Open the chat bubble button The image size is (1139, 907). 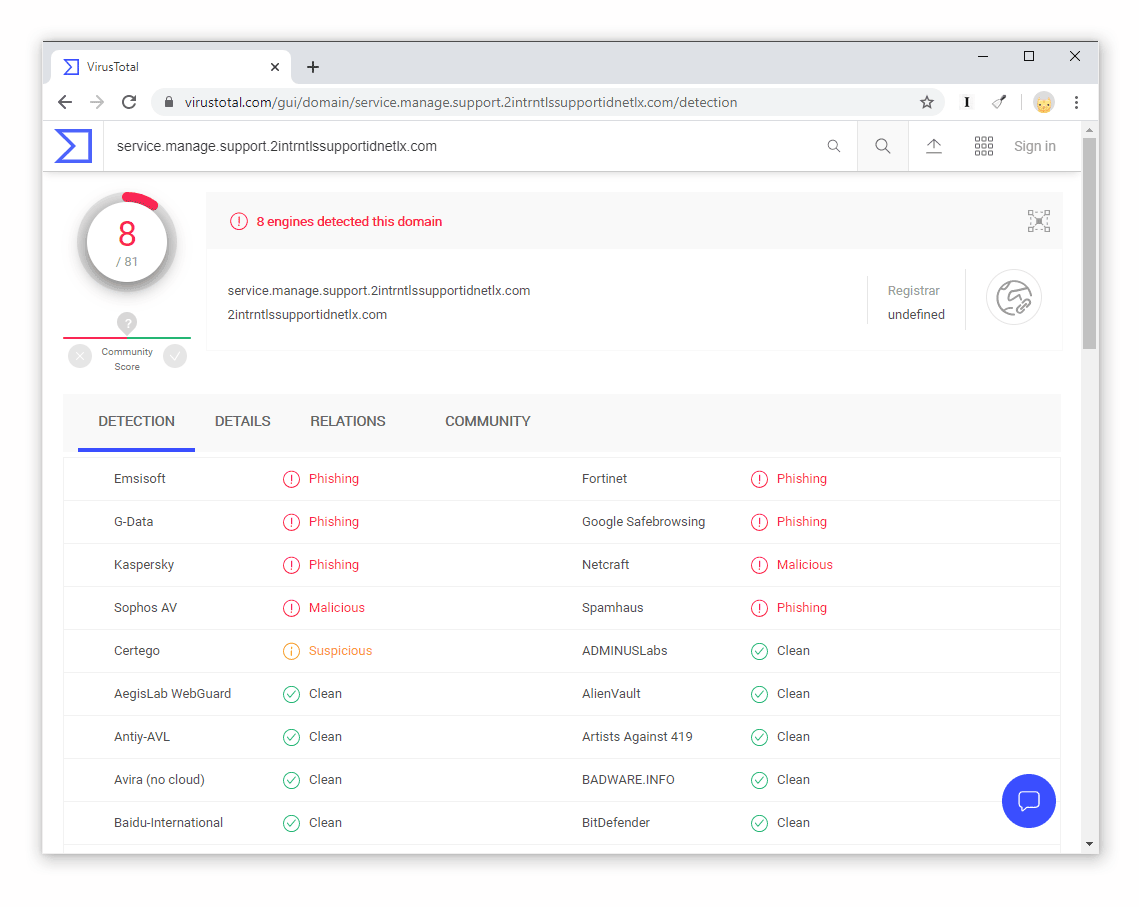tap(1029, 801)
